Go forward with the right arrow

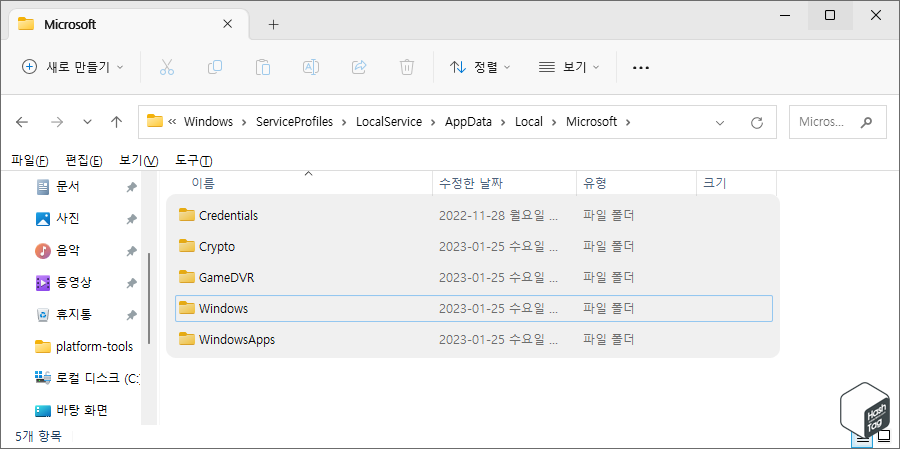[x=56, y=122]
